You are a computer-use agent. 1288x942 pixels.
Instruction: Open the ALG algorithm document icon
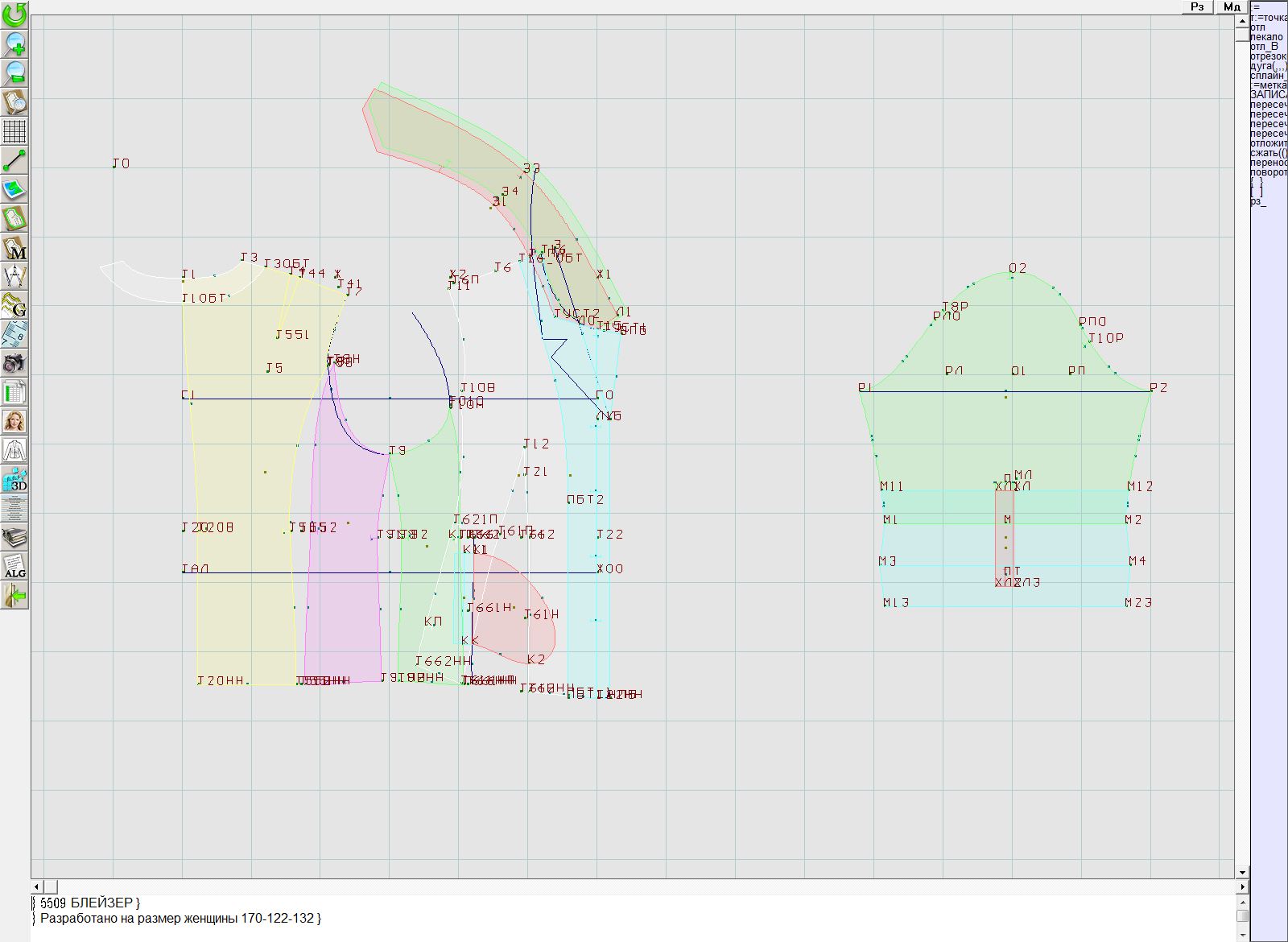14,567
